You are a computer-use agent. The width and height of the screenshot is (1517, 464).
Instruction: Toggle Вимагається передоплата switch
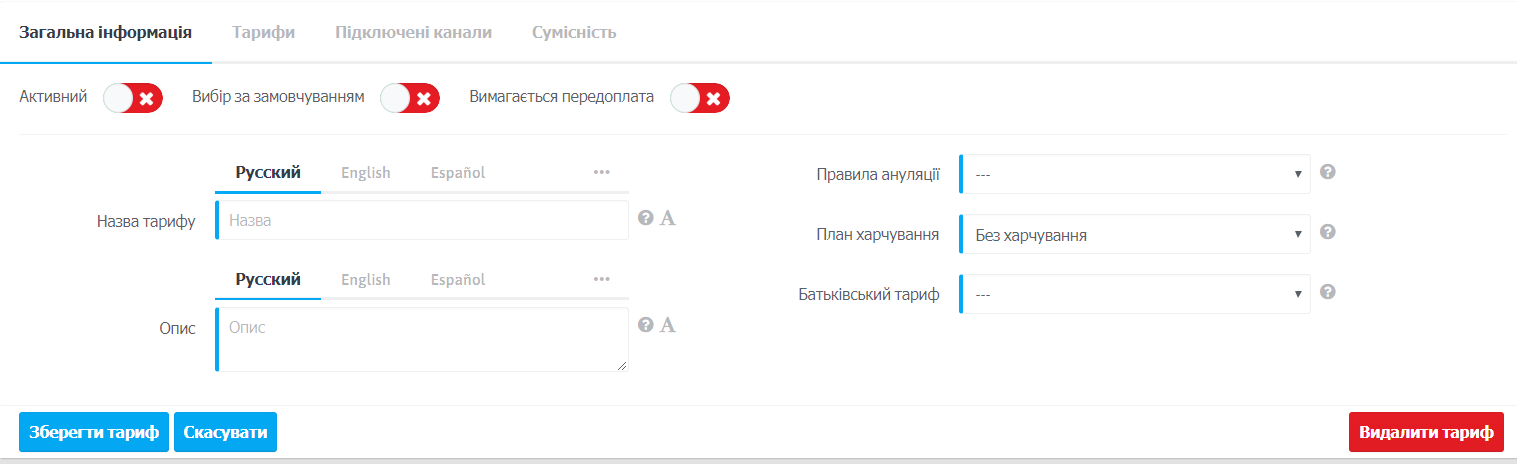pyautogui.click(x=700, y=98)
